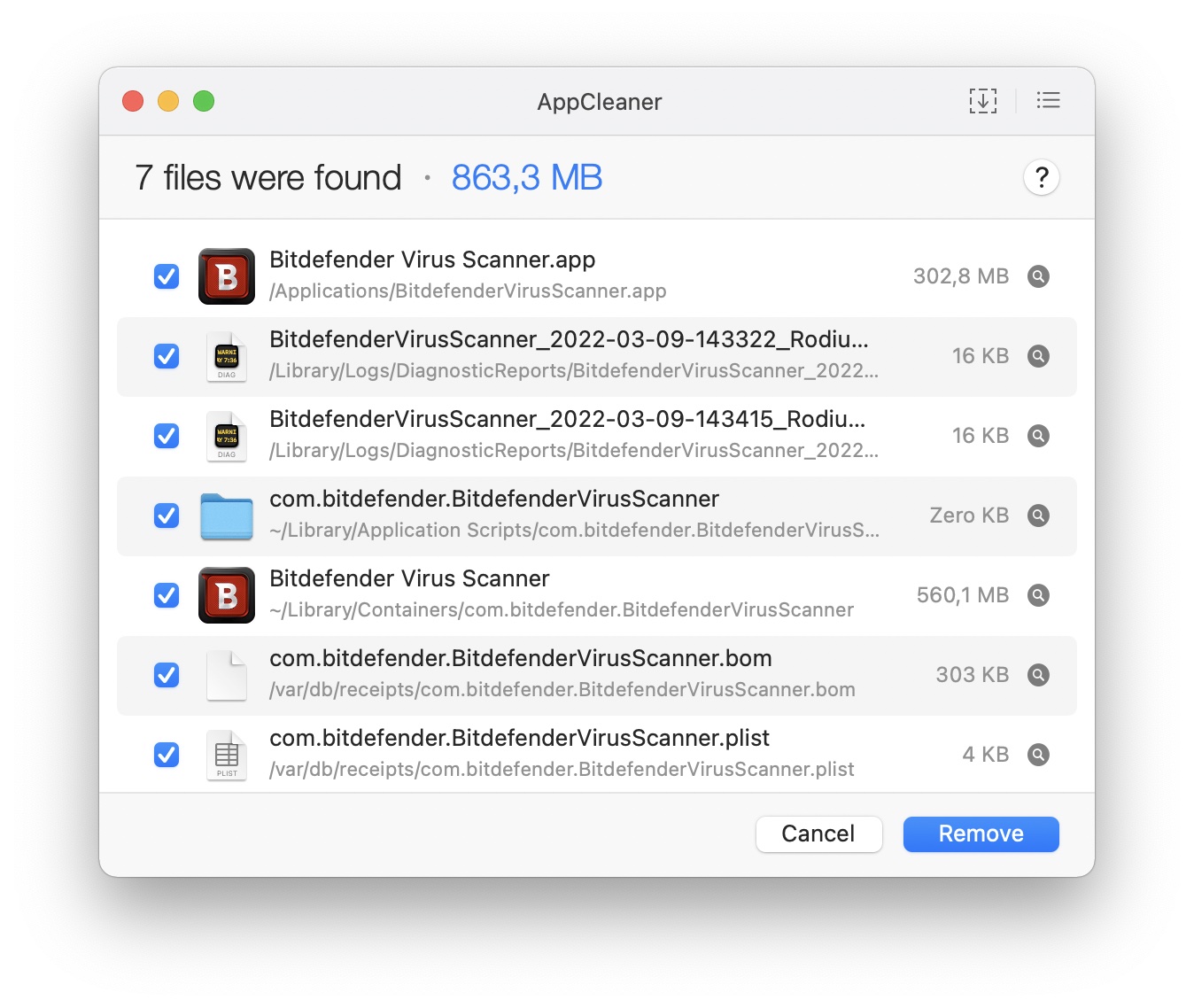Click the 302,8 MB size value
This screenshot has width=1194, height=1008.
tap(961, 276)
